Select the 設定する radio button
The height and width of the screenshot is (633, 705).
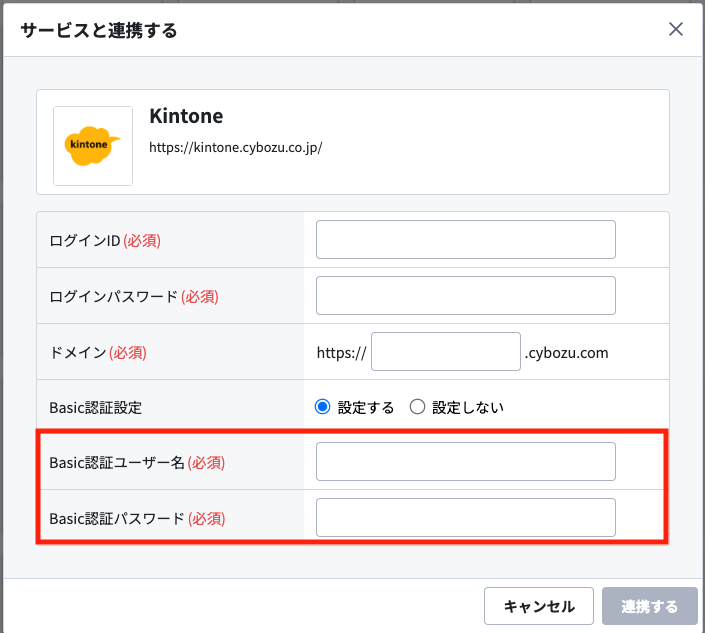coord(322,407)
